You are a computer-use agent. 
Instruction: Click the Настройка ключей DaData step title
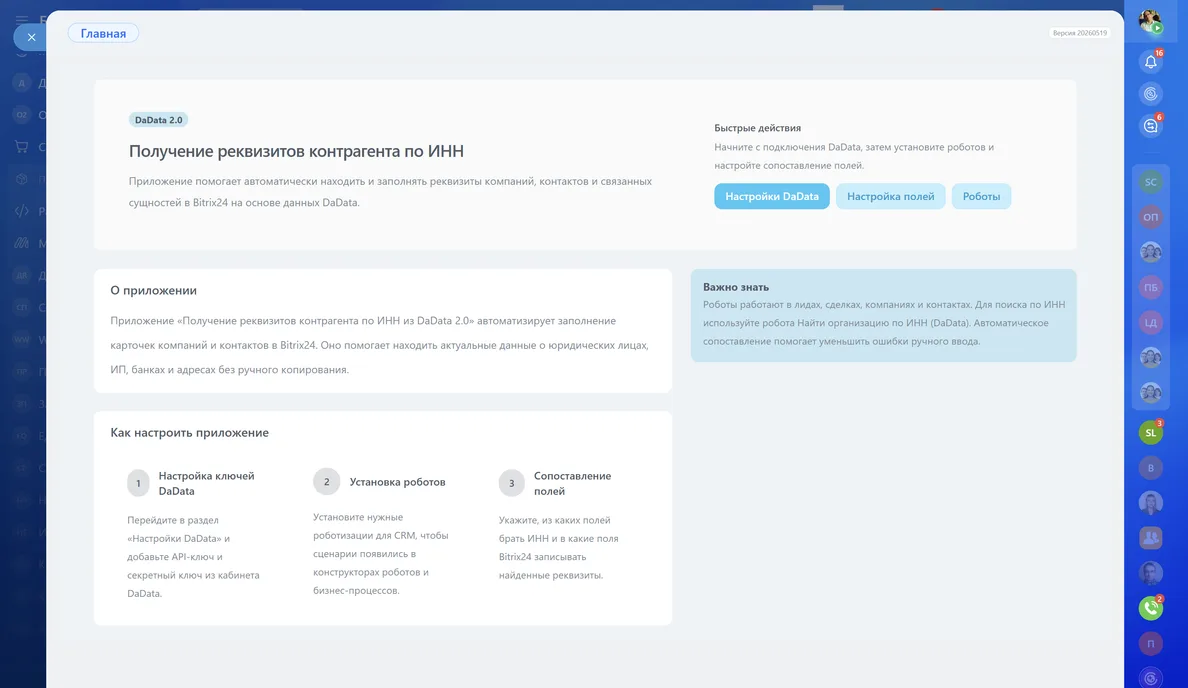pos(206,483)
